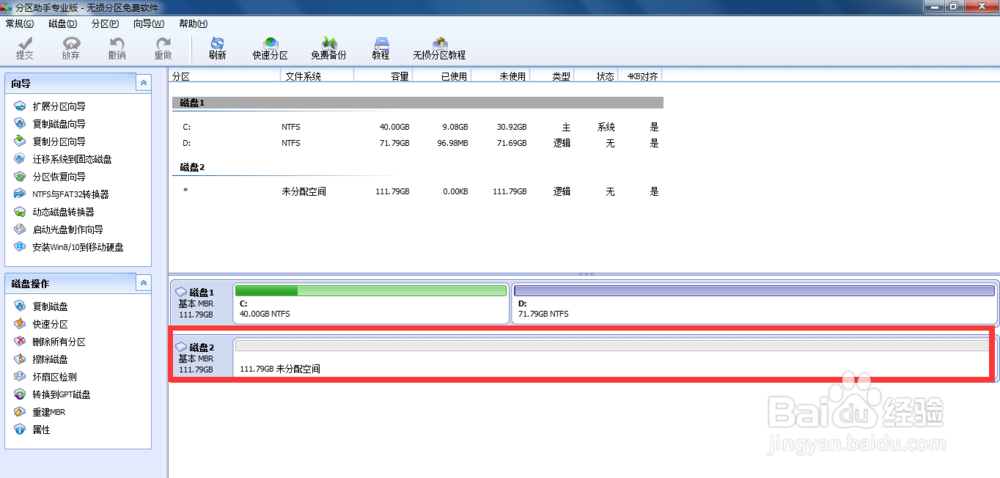Open the 分区(P) menu
Screen dimensions: 1000x478
(105, 24)
